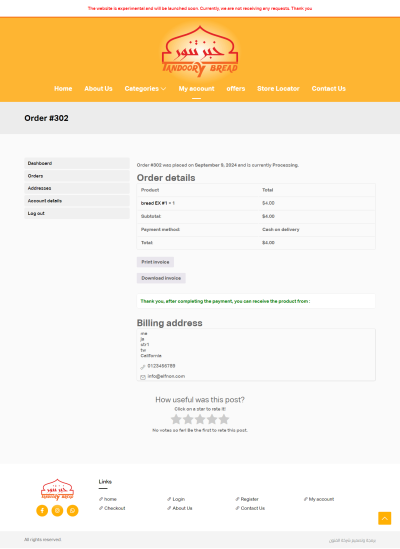Log out from the account sidebar
The width and height of the screenshot is (400, 549).
click(77, 213)
